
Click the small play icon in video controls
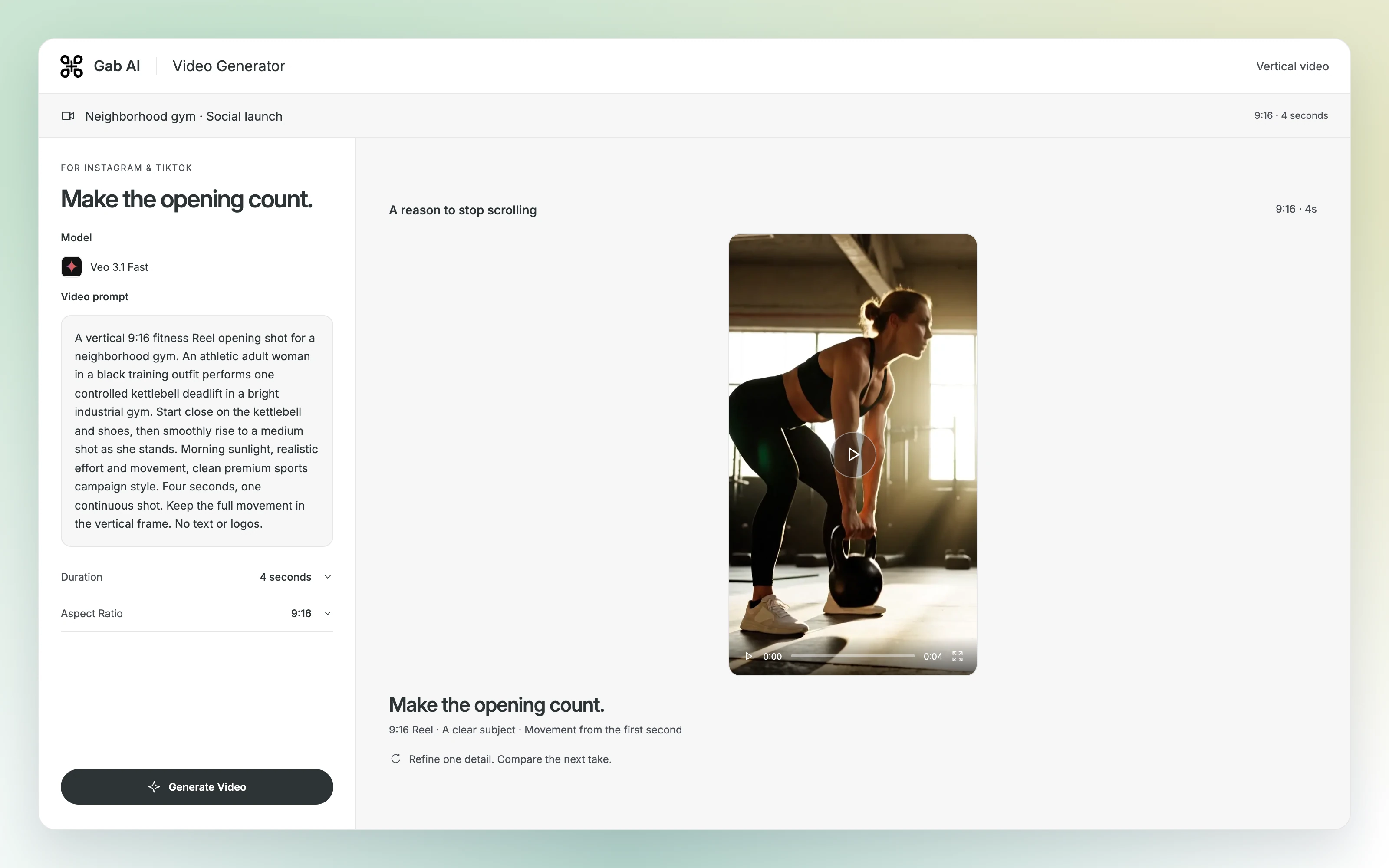point(748,656)
